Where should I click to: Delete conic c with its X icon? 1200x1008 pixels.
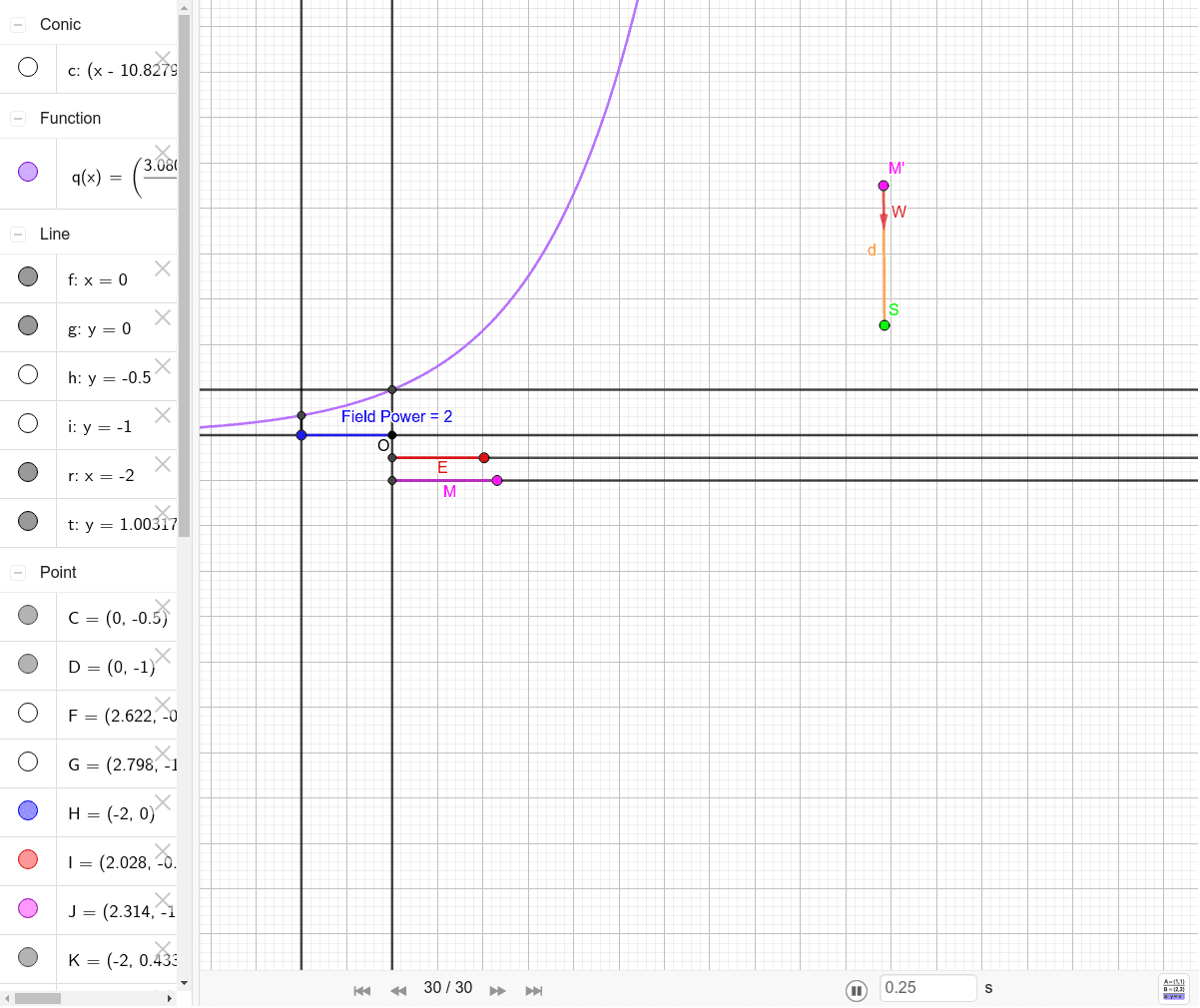(163, 59)
